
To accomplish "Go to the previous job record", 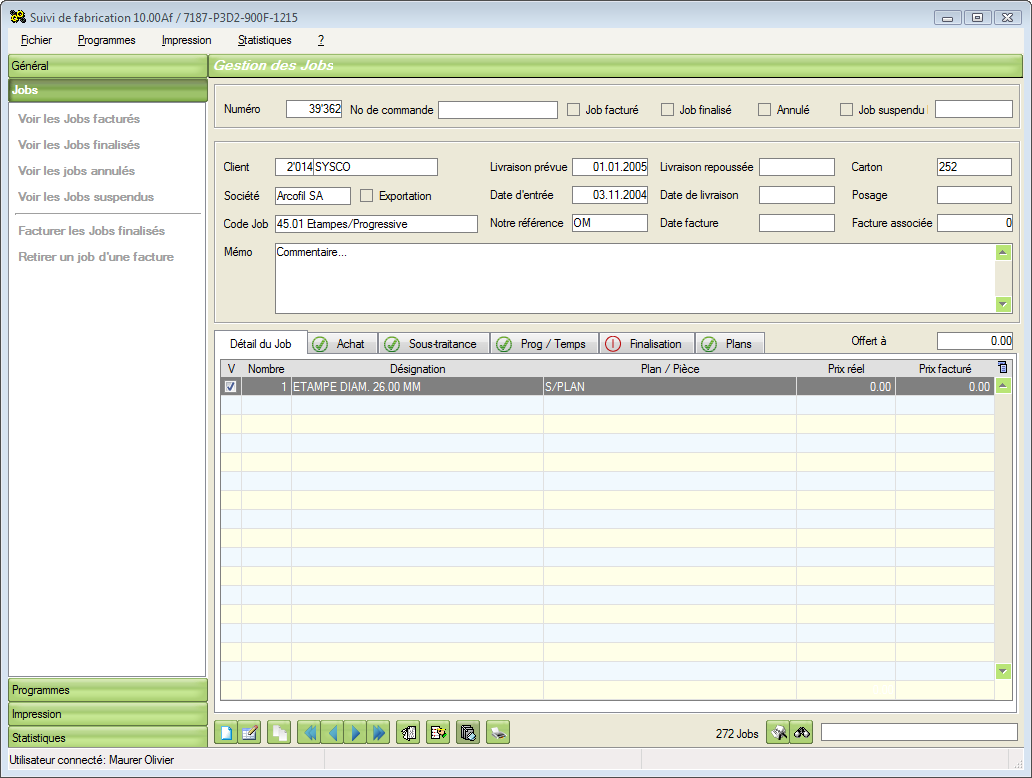I will coord(332,733).
